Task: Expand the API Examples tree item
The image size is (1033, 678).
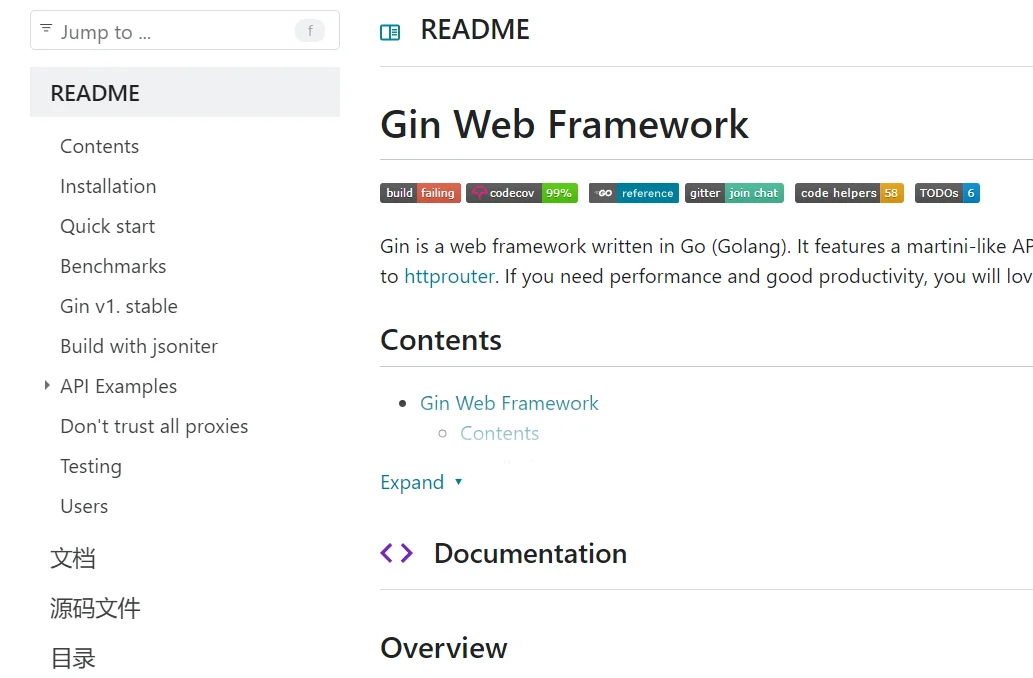Action: [47, 385]
